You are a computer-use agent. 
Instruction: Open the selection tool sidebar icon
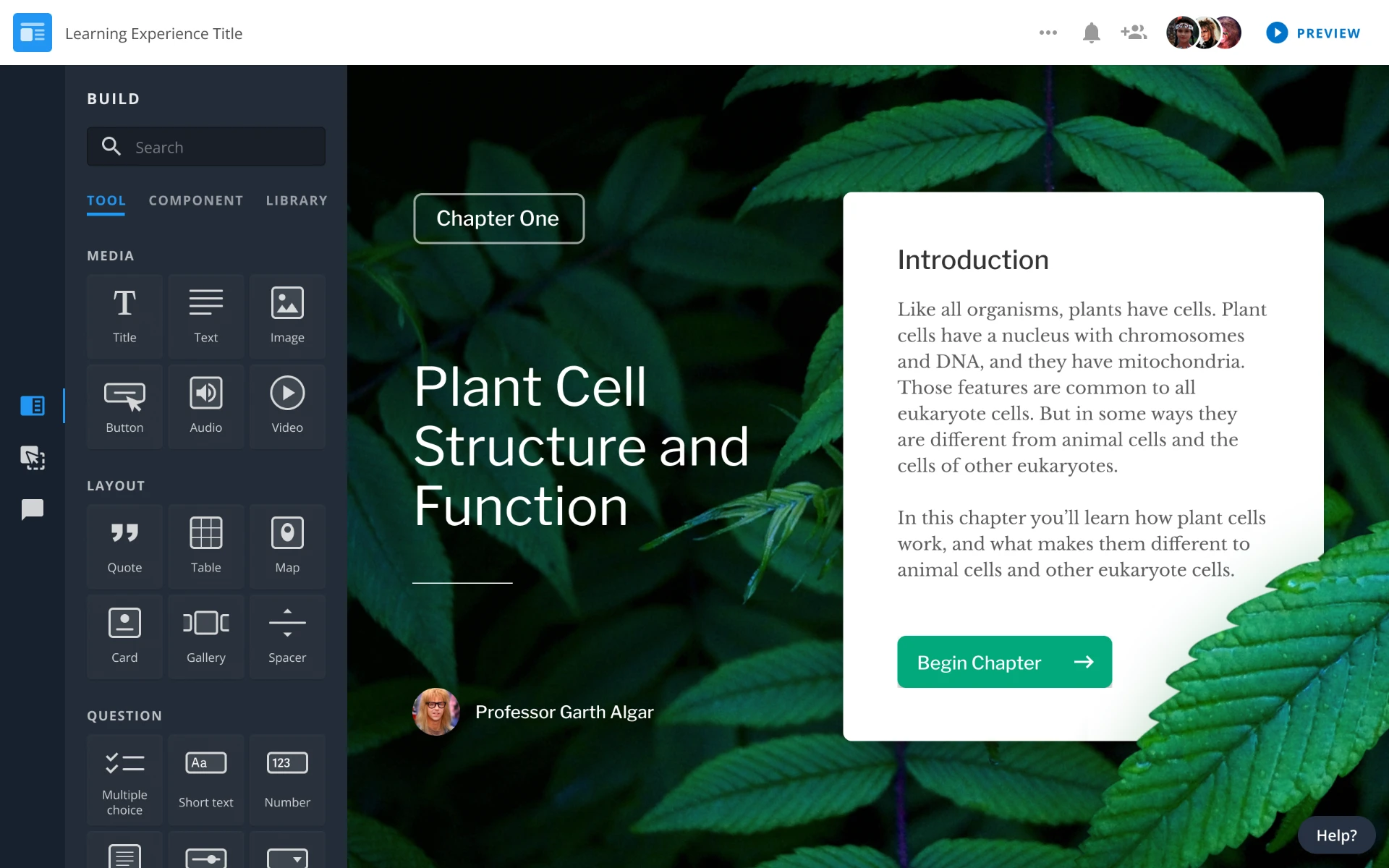coord(33,458)
